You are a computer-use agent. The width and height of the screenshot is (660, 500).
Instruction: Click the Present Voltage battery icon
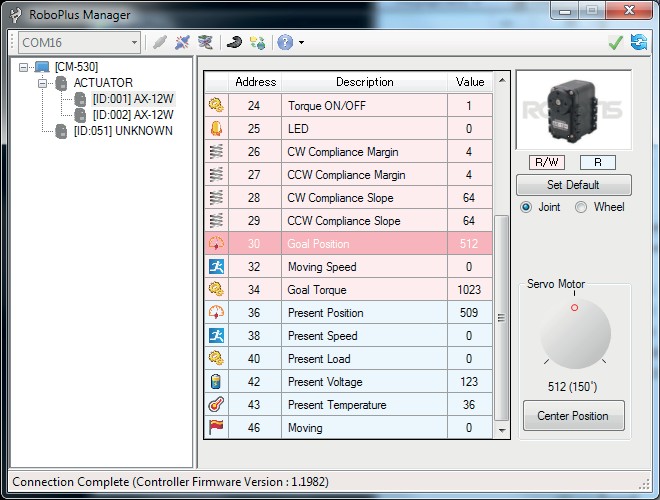click(x=215, y=382)
